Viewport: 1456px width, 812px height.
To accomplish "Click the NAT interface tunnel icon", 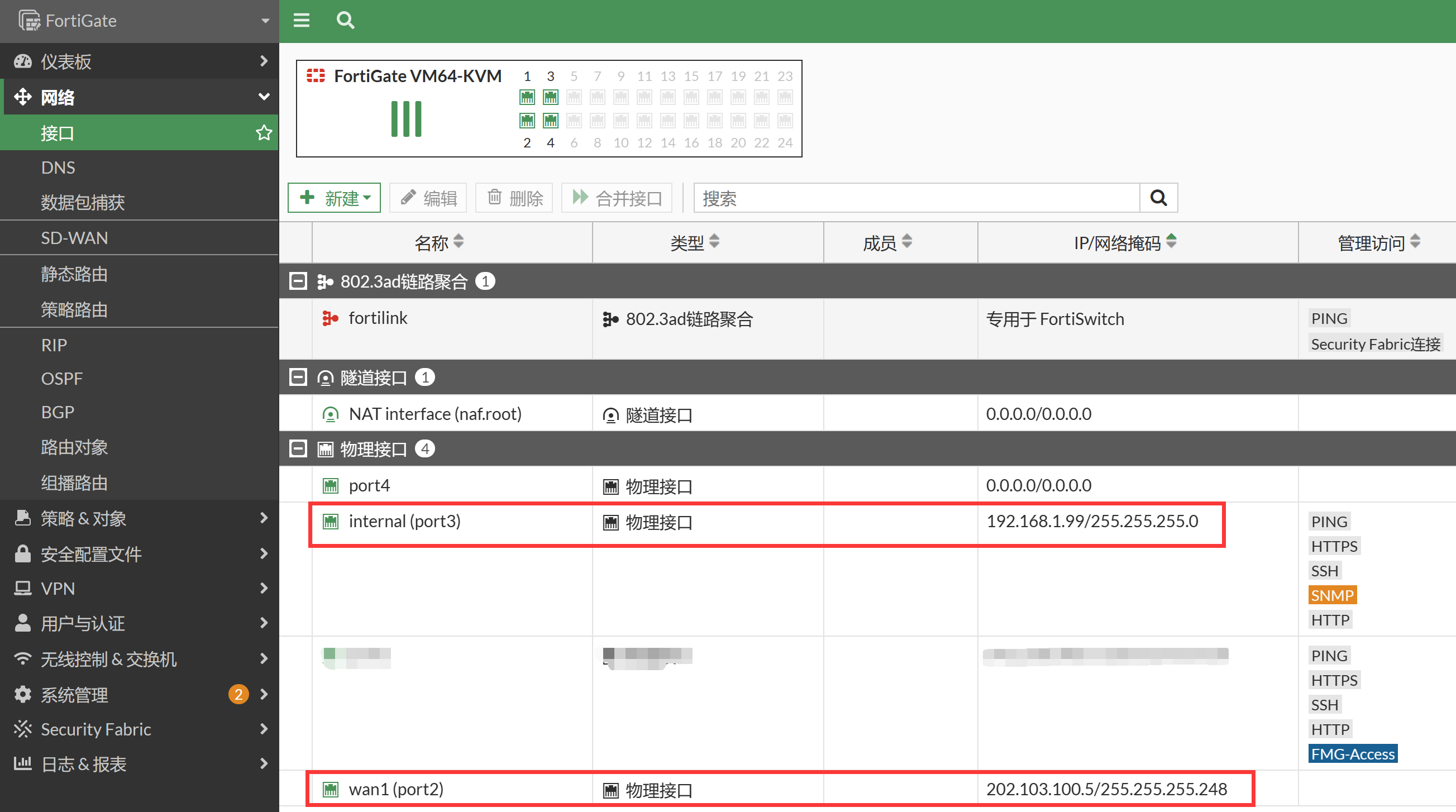I will (330, 415).
